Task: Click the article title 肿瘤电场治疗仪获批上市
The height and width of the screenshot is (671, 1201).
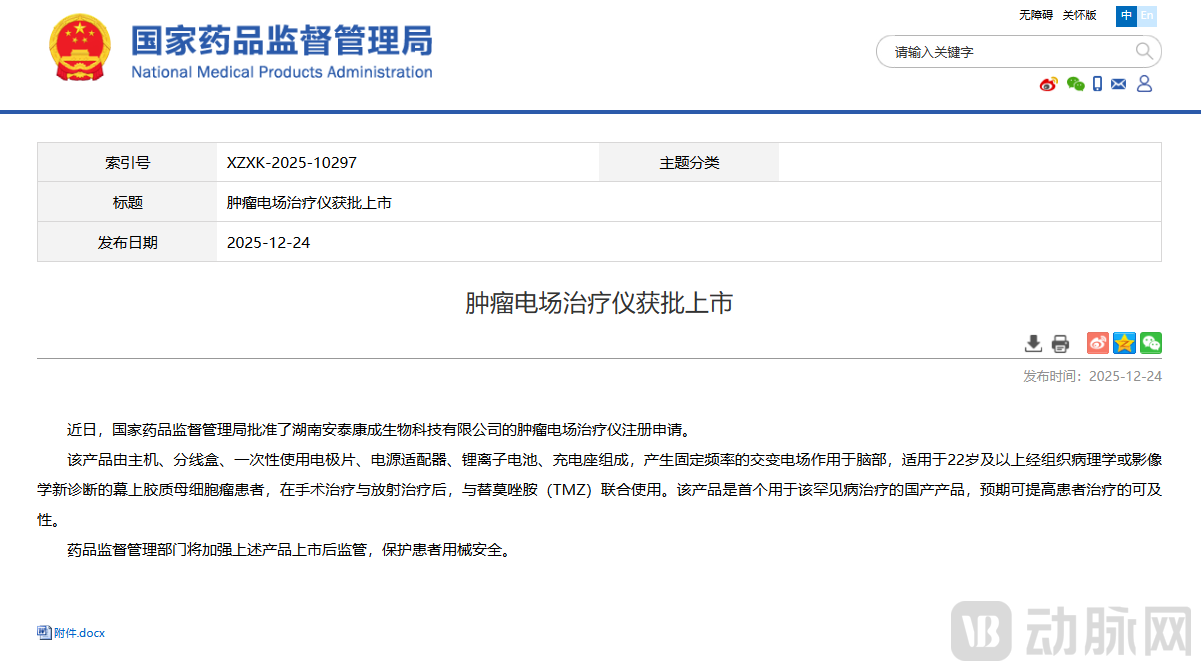Action: [600, 304]
